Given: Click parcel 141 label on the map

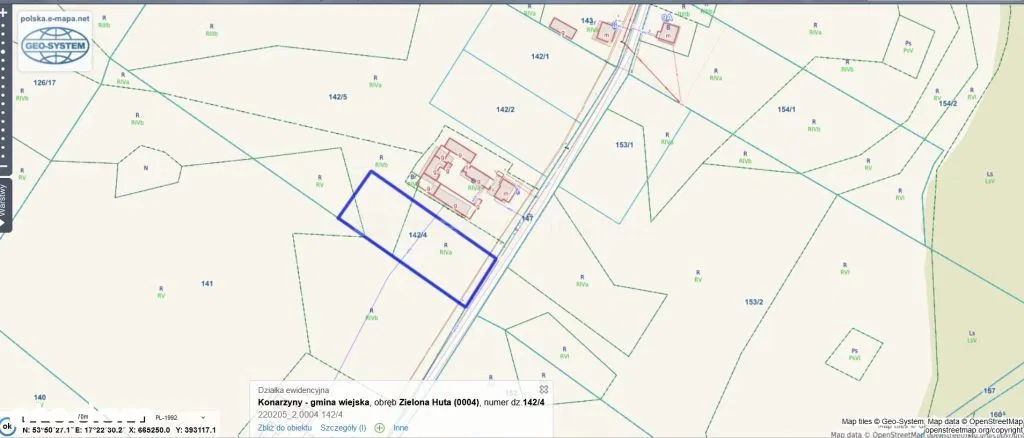Looking at the screenshot, I should [207, 284].
